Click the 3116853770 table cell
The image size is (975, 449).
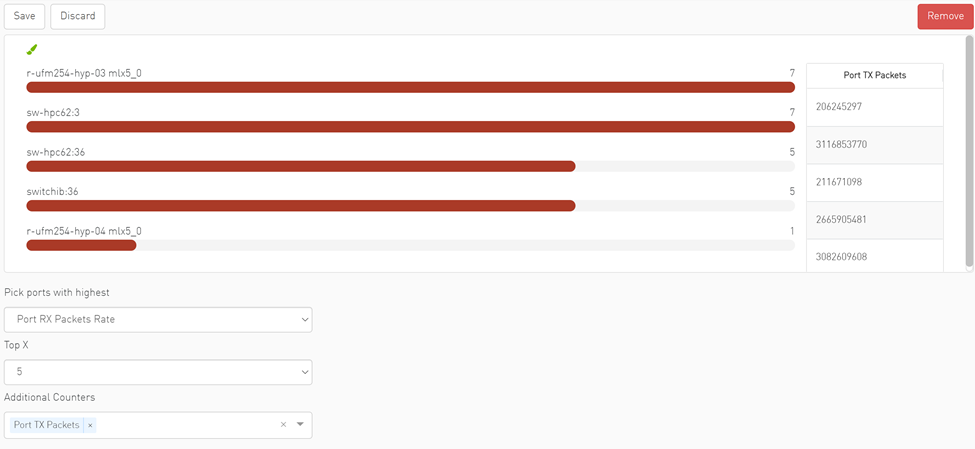(x=874, y=145)
